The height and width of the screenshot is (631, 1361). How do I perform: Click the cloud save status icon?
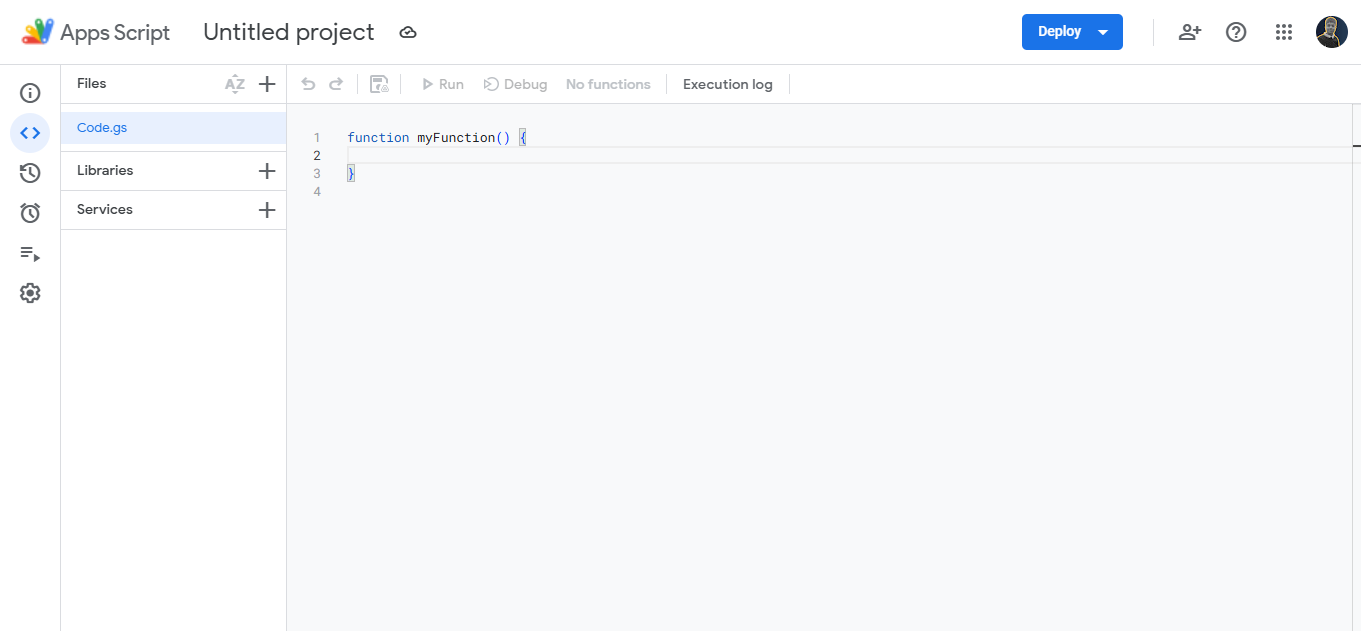point(408,33)
